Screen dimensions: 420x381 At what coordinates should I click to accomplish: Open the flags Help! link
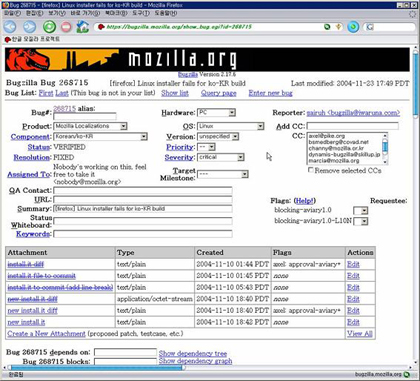(304, 201)
